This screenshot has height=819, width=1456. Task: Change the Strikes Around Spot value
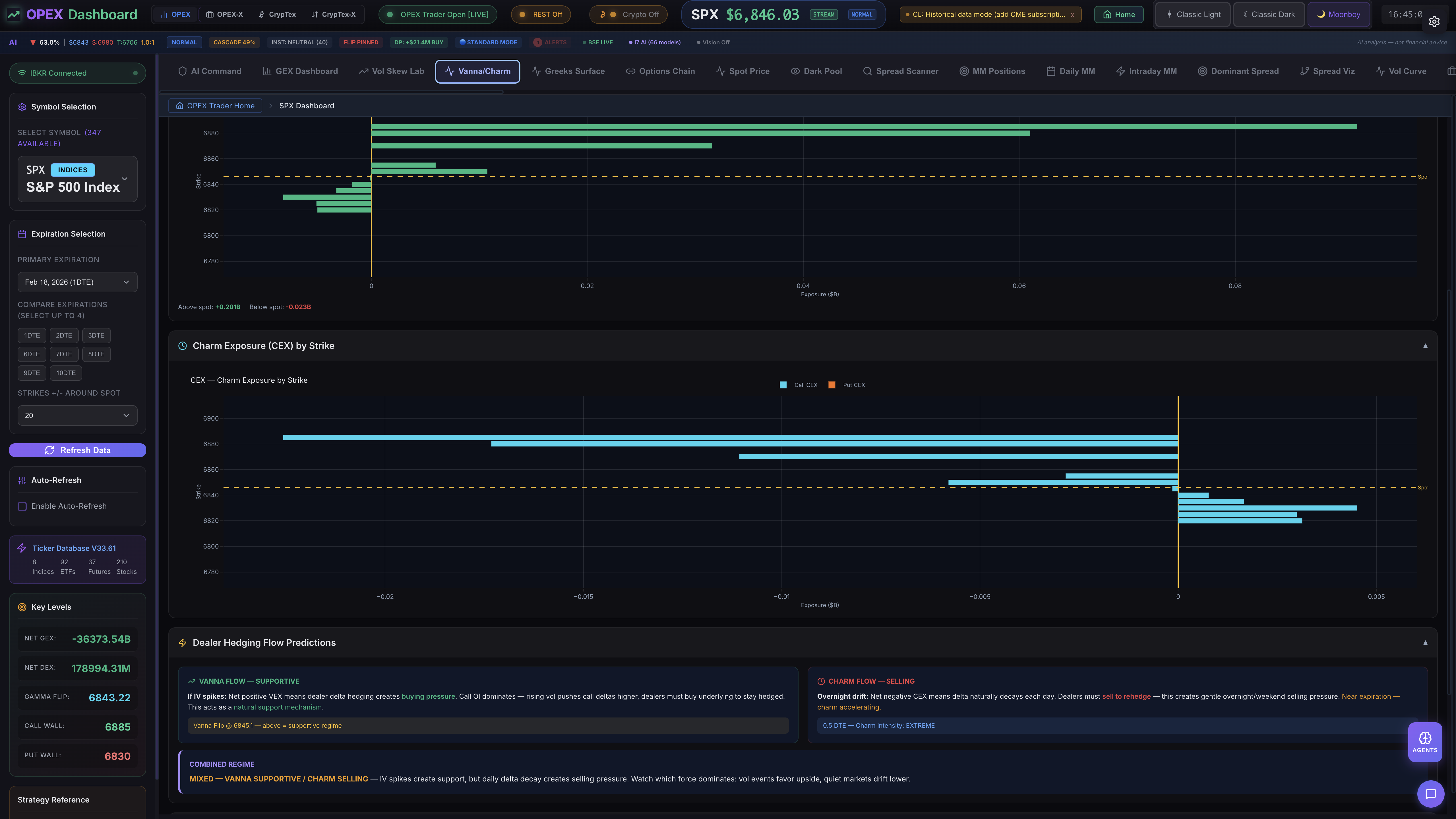77,415
